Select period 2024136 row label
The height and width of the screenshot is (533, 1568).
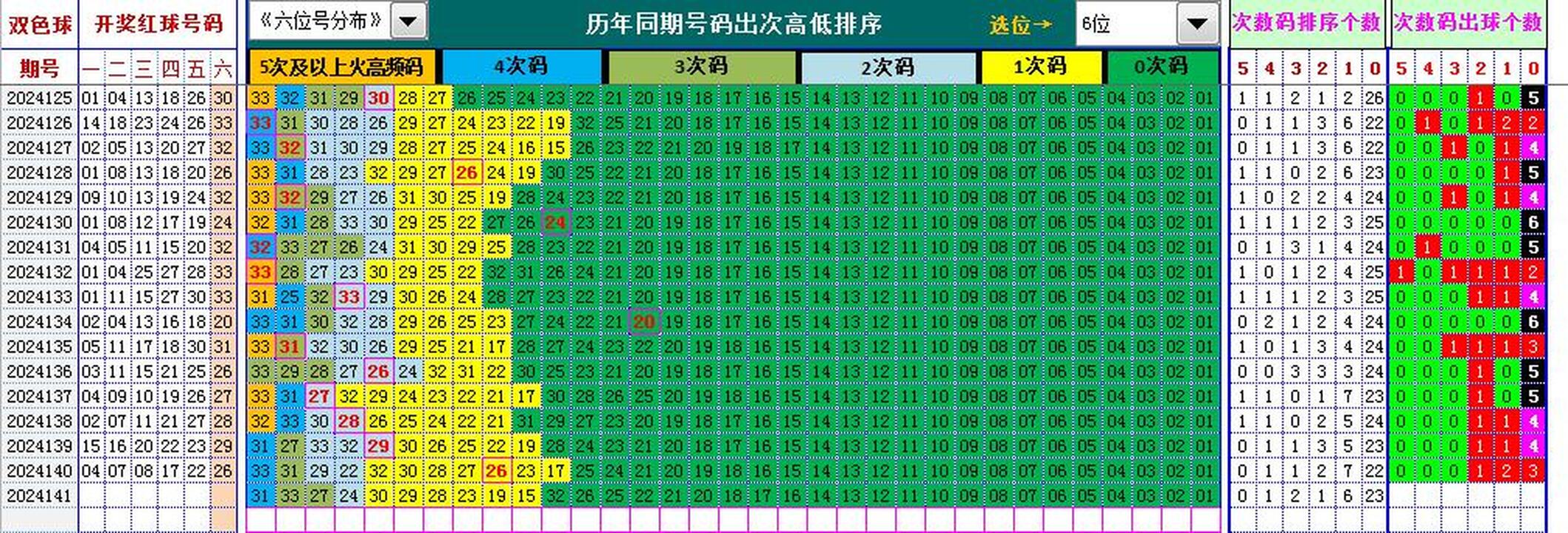(39, 371)
